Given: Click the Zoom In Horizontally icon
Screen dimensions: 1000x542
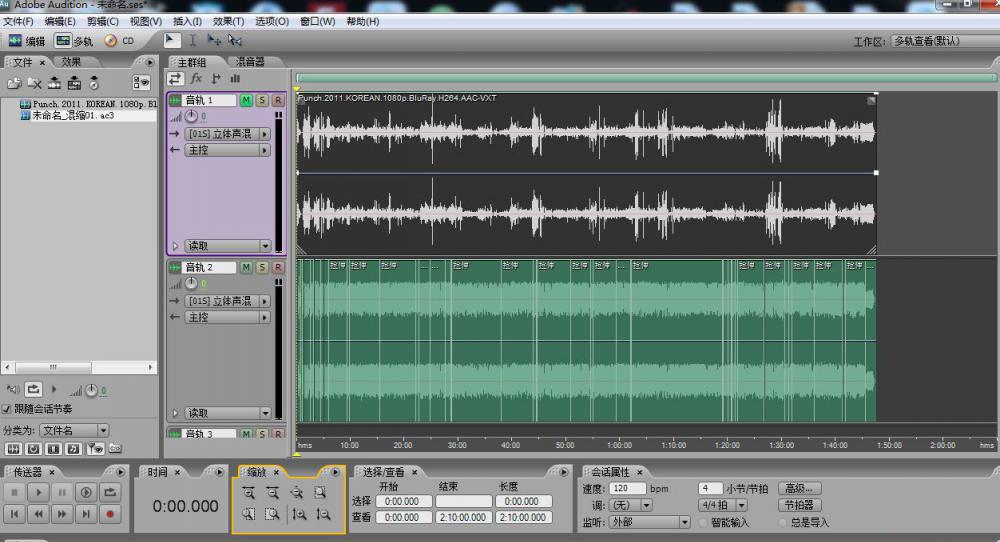Looking at the screenshot, I should tap(249, 492).
